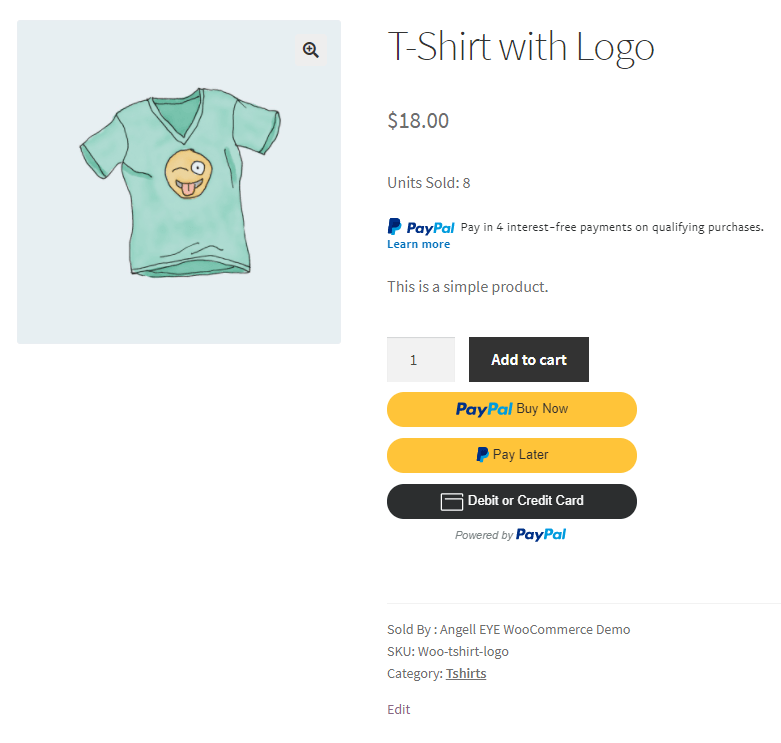Click the Pay in 4 interest-free payments message
This screenshot has width=781, height=743.
click(612, 227)
